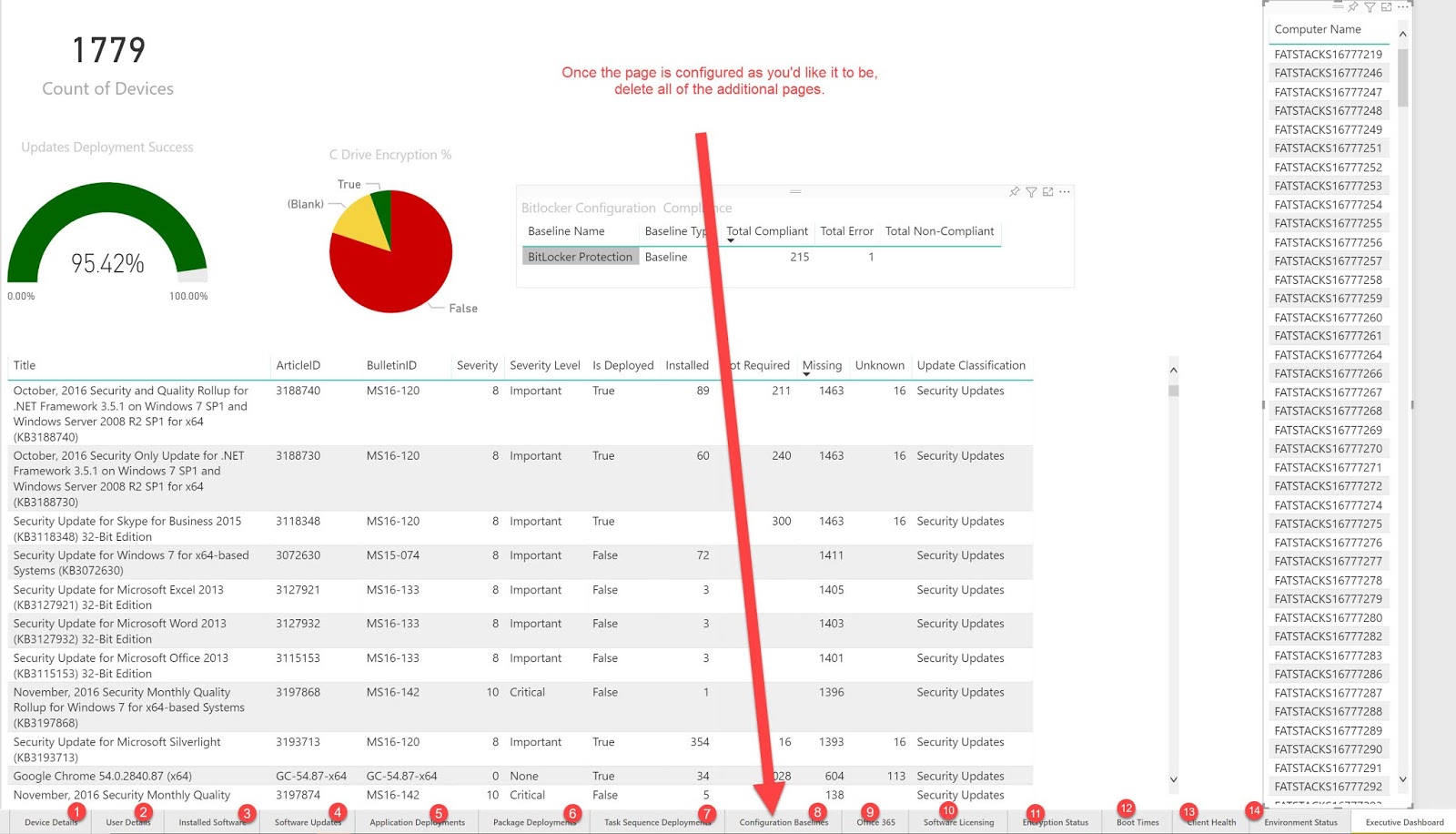Expand the Computer Name slicer to focus mode
The image size is (1456, 834).
click(1387, 7)
